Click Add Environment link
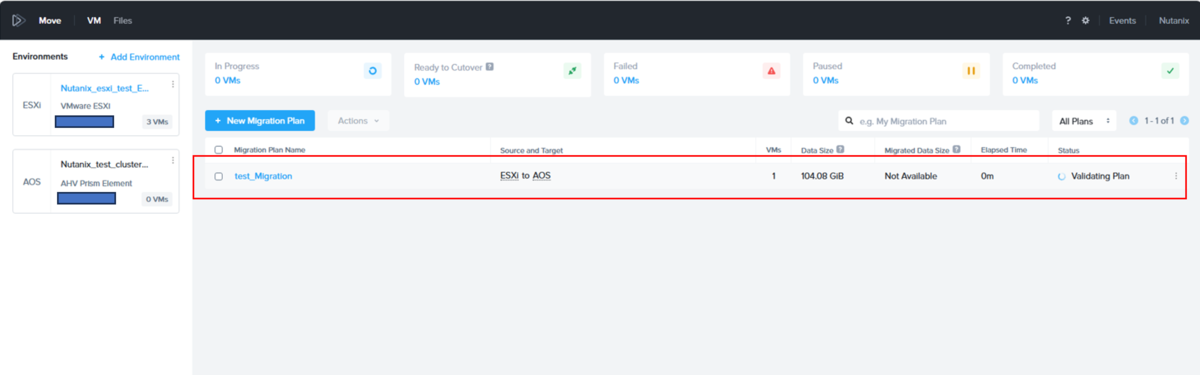Viewport: 1200px width, 375px height. pyautogui.click(x=139, y=57)
